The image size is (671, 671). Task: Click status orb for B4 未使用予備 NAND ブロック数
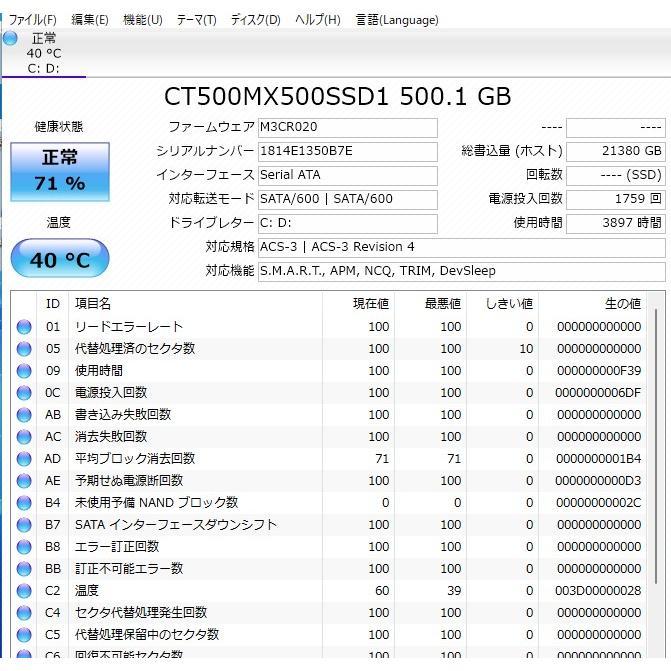pyautogui.click(x=24, y=503)
